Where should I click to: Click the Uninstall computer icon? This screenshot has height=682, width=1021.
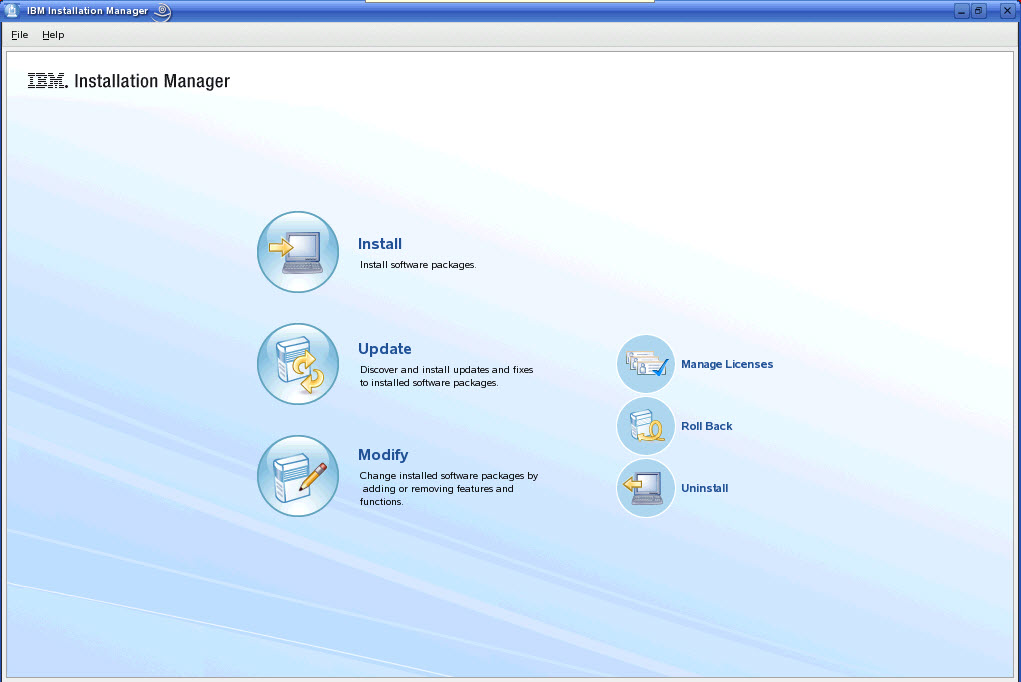click(x=645, y=488)
